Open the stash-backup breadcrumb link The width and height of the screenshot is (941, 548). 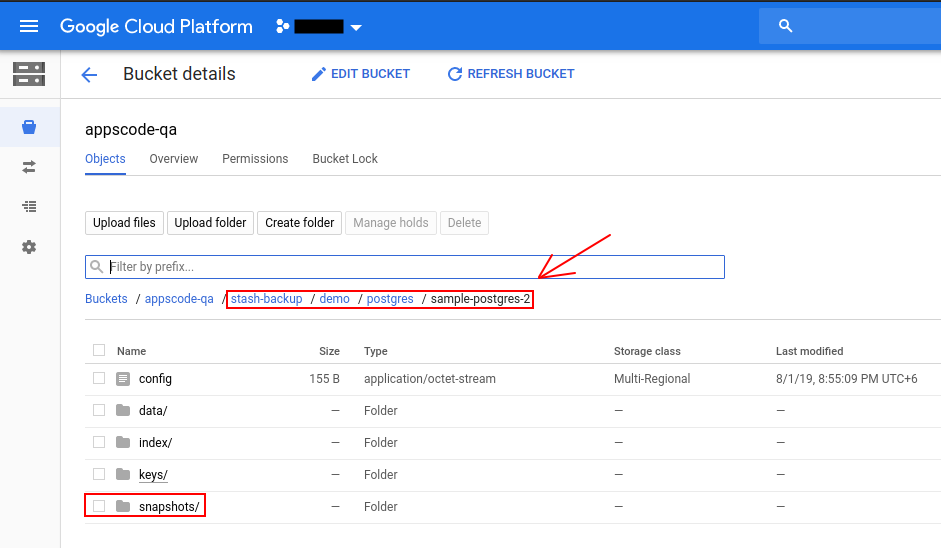click(x=266, y=299)
